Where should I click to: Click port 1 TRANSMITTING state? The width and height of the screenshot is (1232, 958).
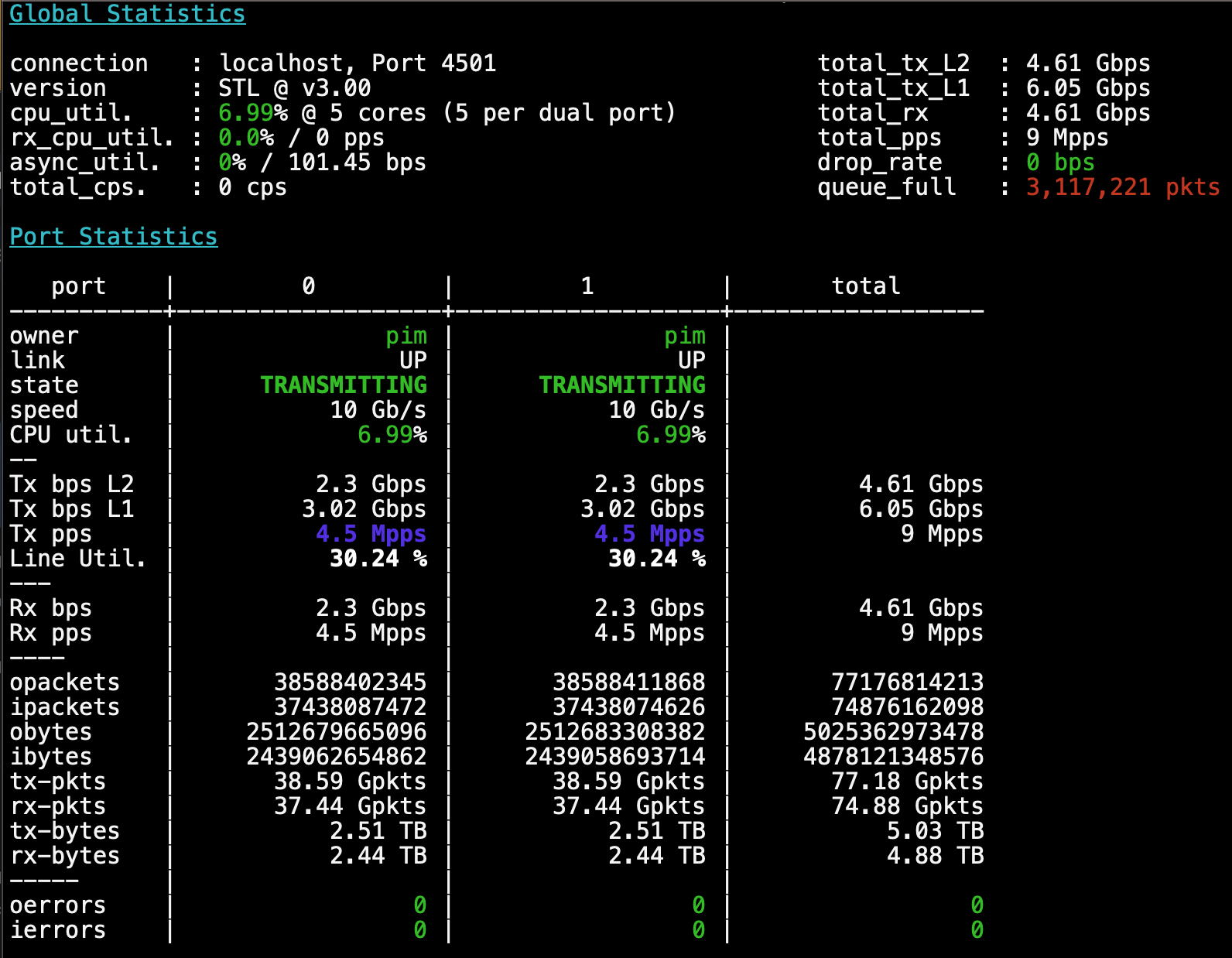coord(621,385)
